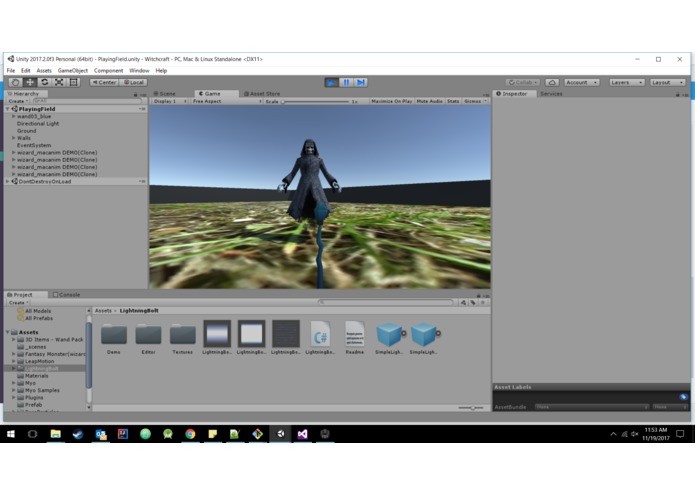Click the Search by Label icon in Project
Screen dimensions: 695x494
coord(473,303)
